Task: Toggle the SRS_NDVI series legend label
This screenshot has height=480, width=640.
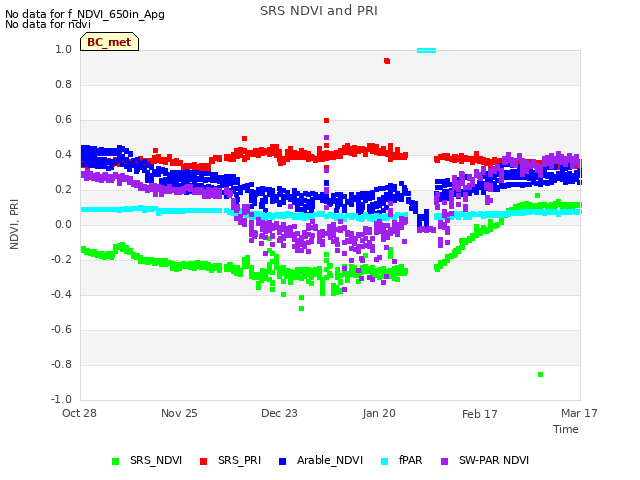Action: (x=156, y=460)
